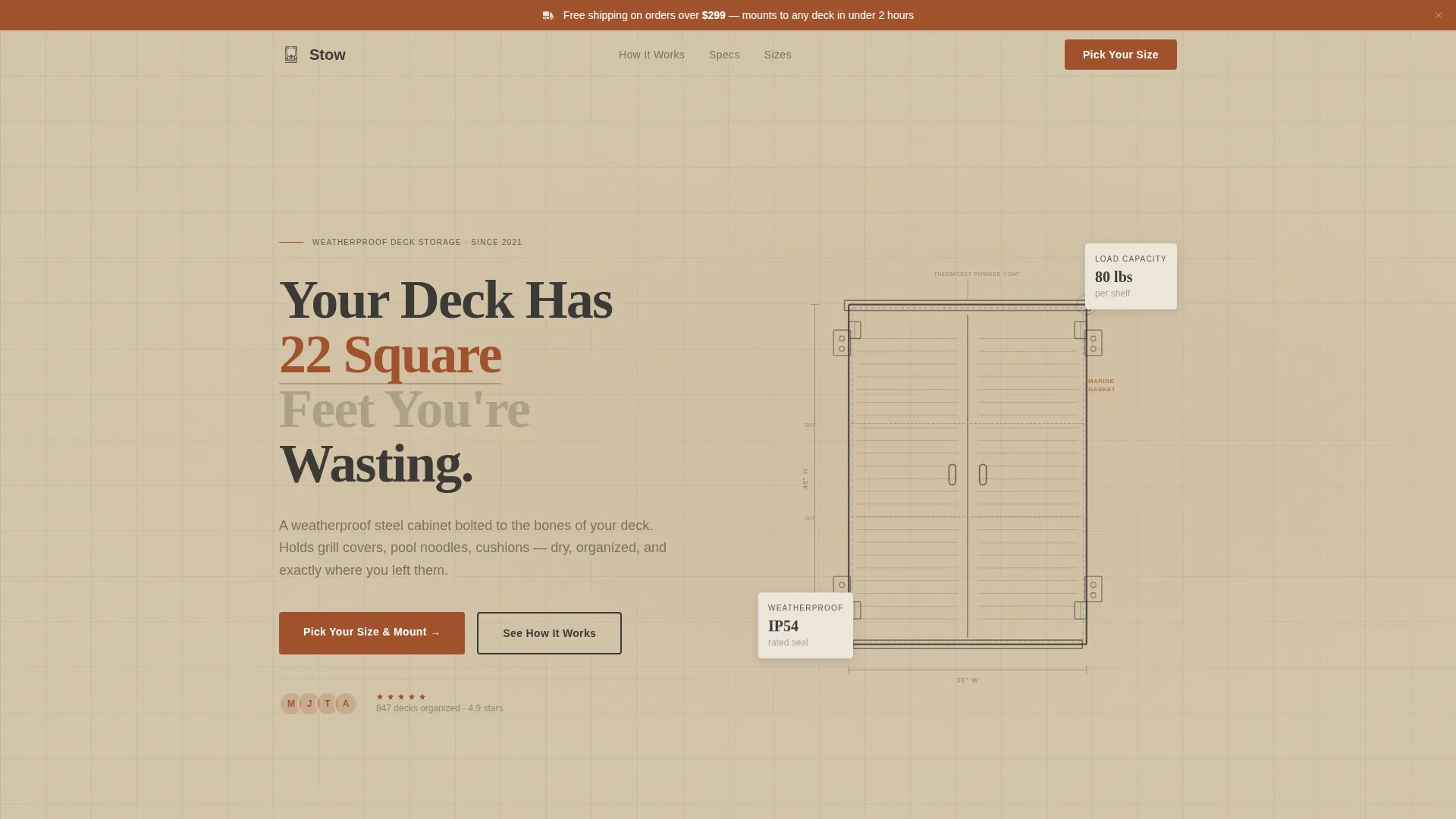
Task: Select the M reviewer avatar
Action: tap(290, 704)
